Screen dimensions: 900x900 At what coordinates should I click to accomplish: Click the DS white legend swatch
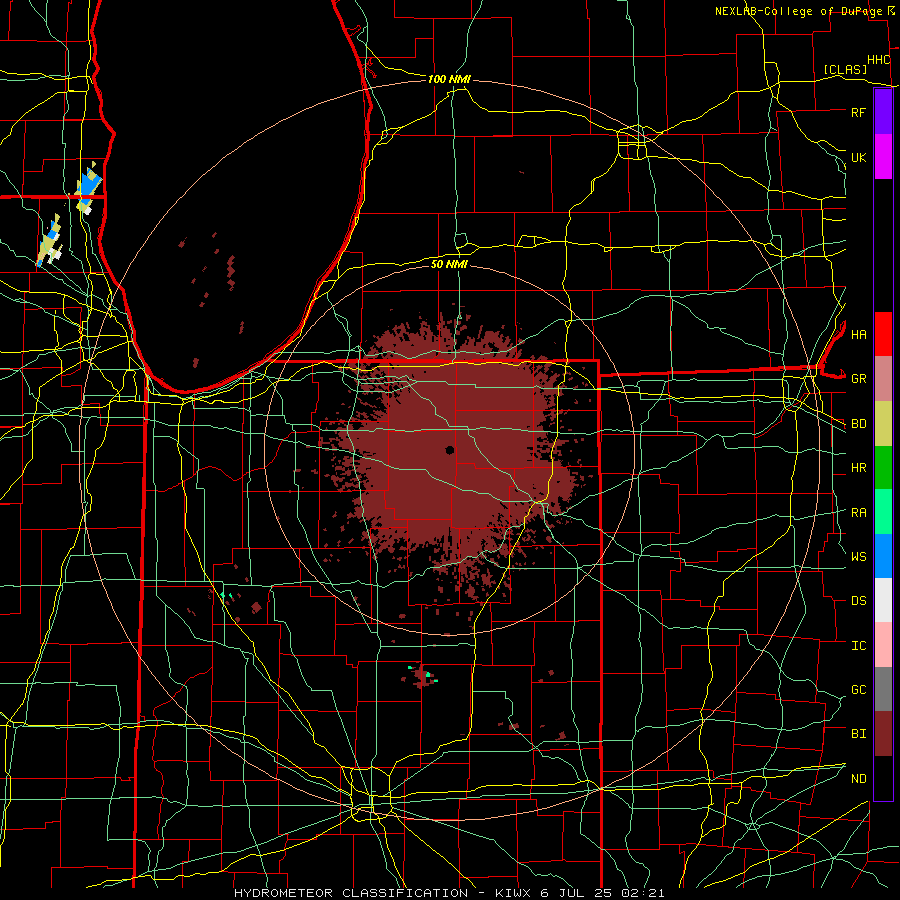click(883, 600)
